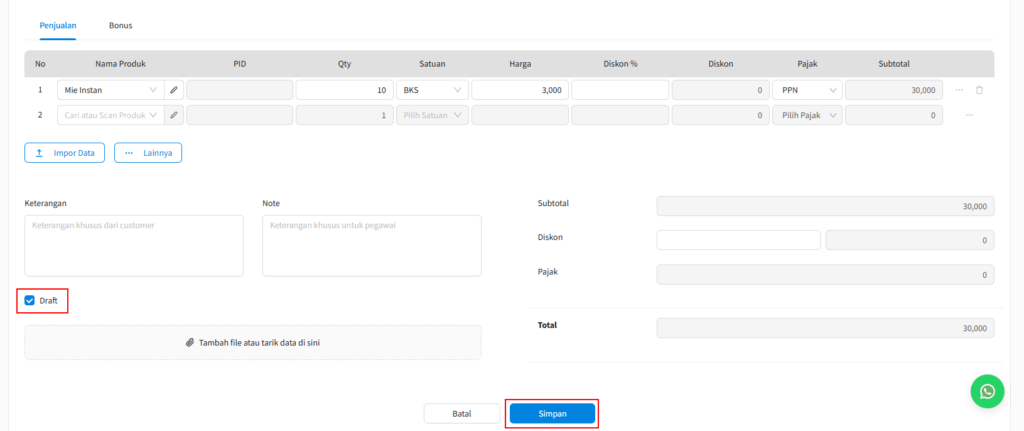Delete row 1 using trash icon
Image resolution: width=1024 pixels, height=431 pixels.
tap(979, 90)
